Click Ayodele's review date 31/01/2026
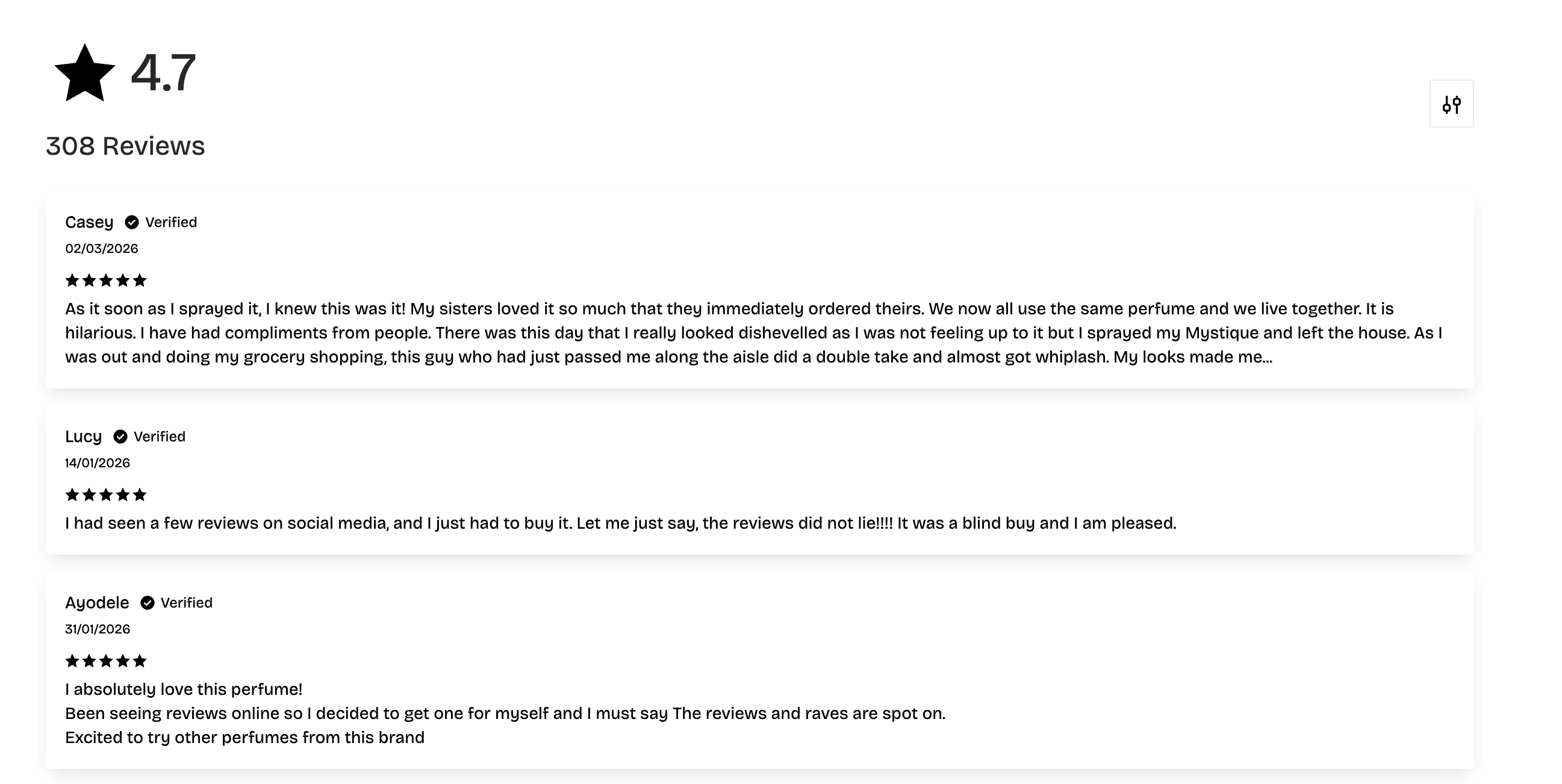The height and width of the screenshot is (784, 1562). 98,629
